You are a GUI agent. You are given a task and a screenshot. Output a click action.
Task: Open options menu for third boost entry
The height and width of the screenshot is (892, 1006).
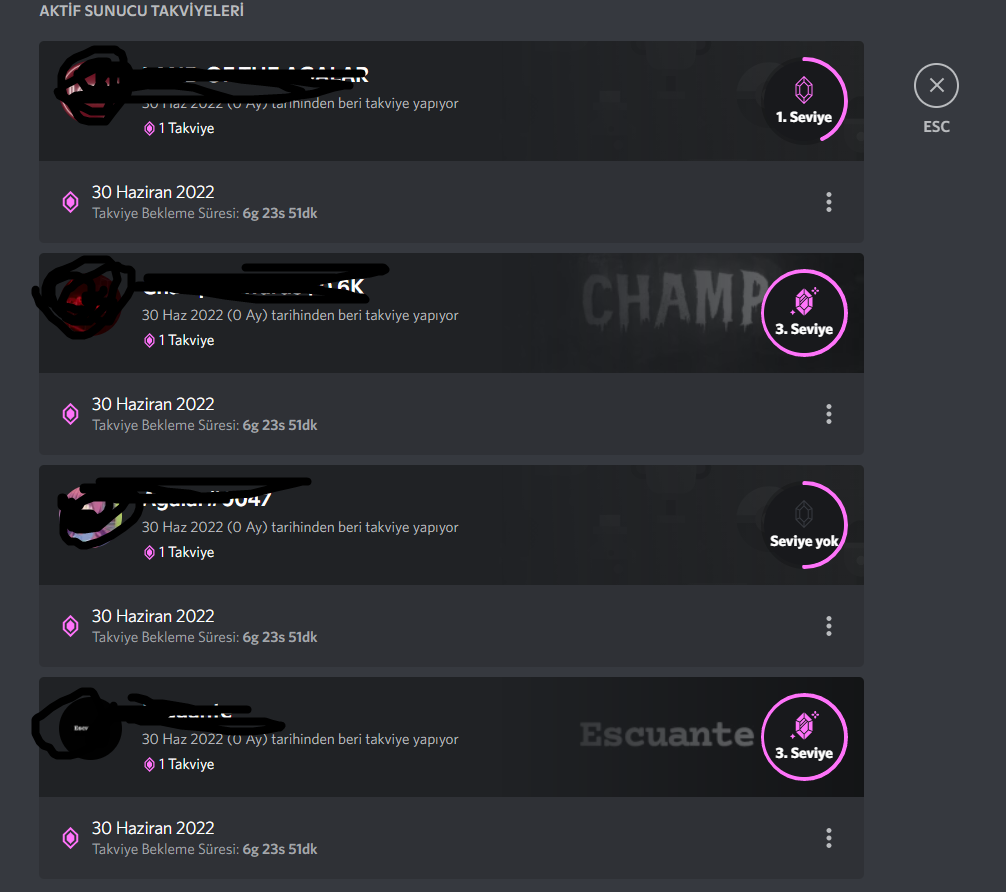828,626
